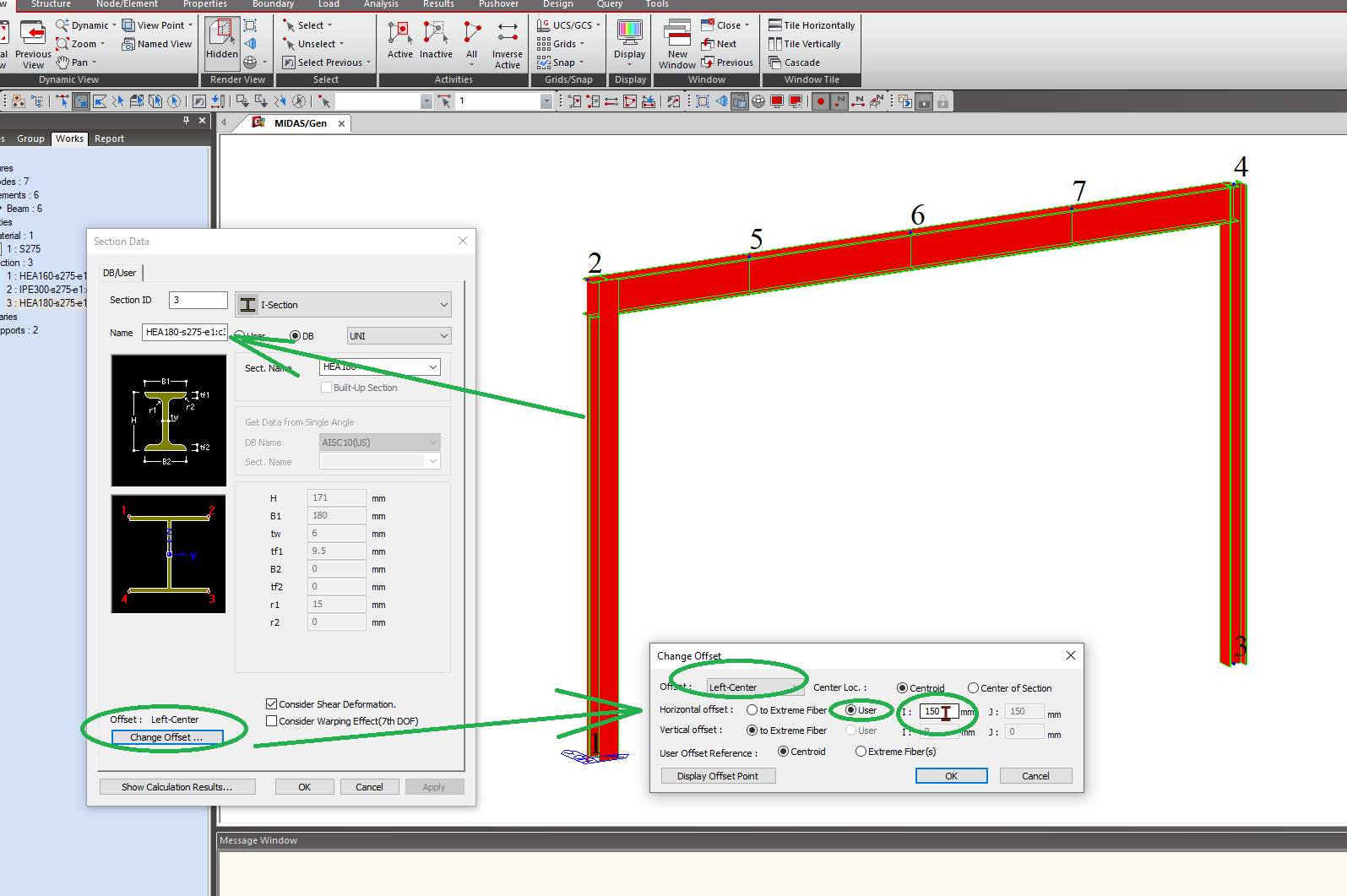The height and width of the screenshot is (896, 1347).
Task: Expand the UCS/GCS dropdown
Action: (x=599, y=25)
